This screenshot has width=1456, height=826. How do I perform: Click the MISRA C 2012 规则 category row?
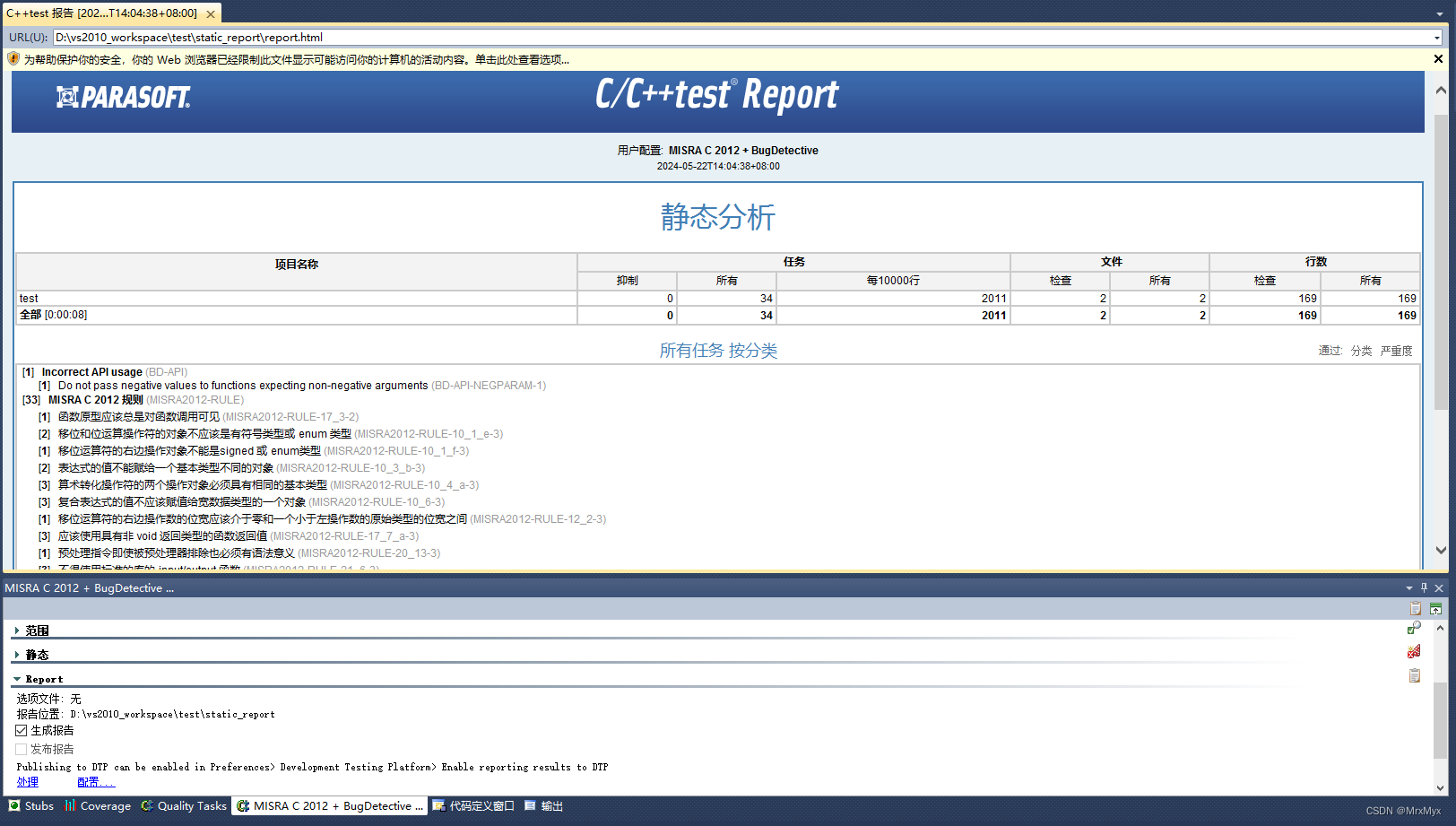tap(133, 400)
